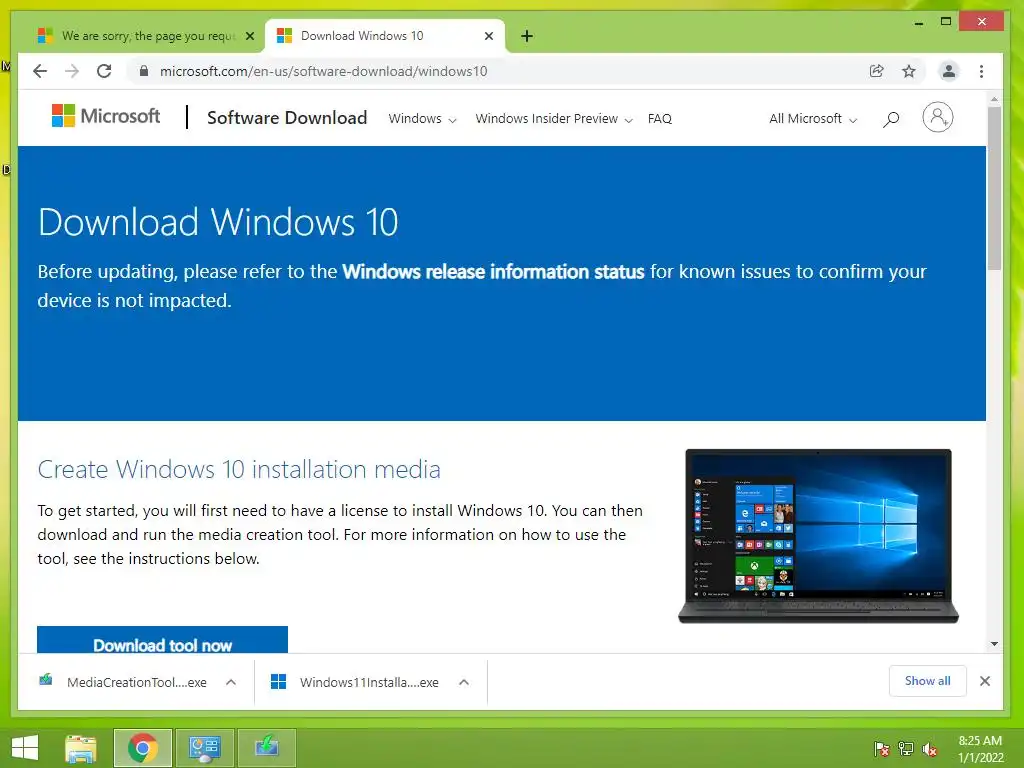Open the Chrome three-dot menu
The height and width of the screenshot is (768, 1024).
981,71
